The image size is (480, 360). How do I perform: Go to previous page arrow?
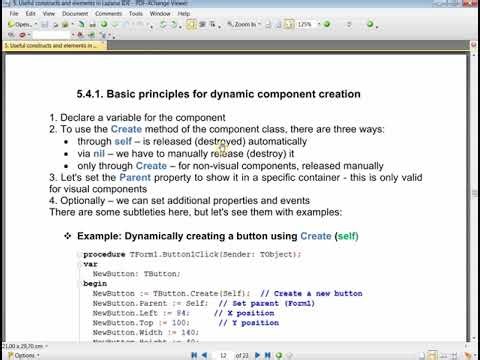pos(204,355)
